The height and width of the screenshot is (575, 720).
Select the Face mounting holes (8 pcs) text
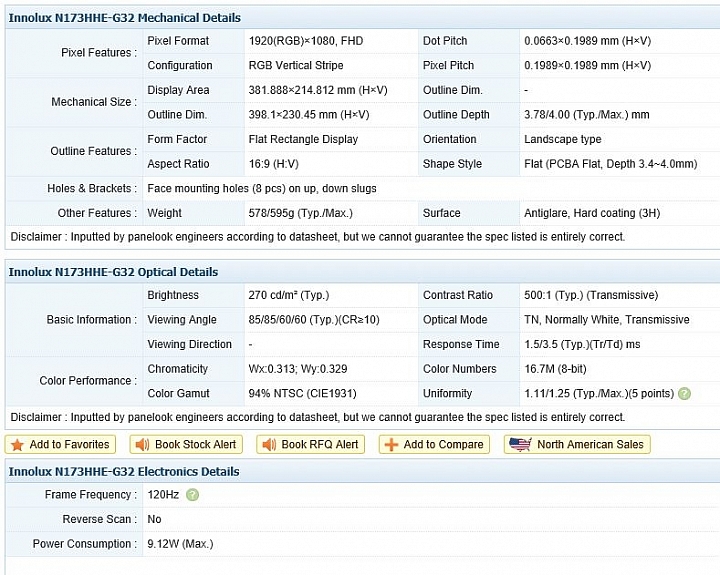click(x=262, y=188)
